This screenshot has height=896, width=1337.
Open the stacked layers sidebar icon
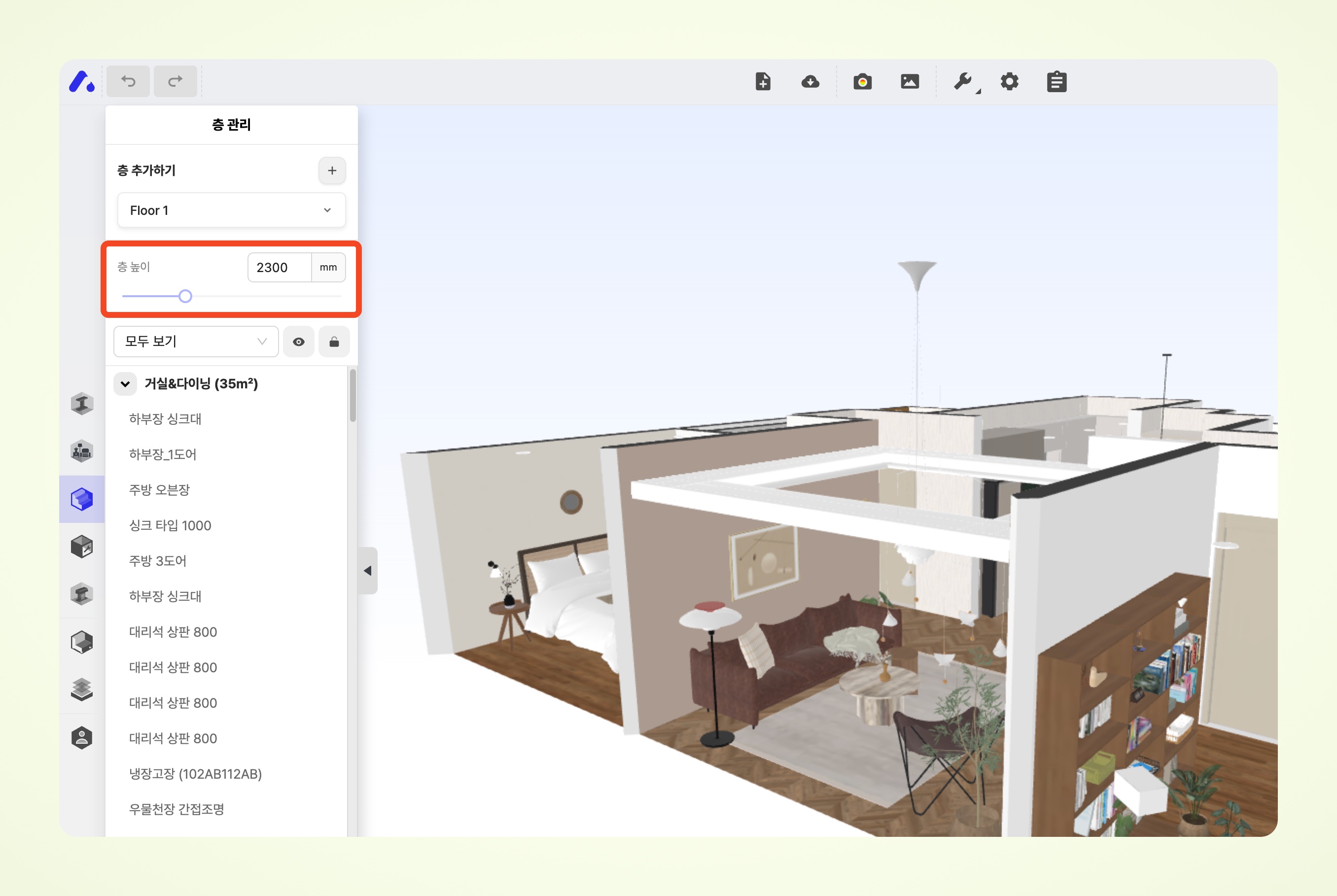tap(82, 689)
